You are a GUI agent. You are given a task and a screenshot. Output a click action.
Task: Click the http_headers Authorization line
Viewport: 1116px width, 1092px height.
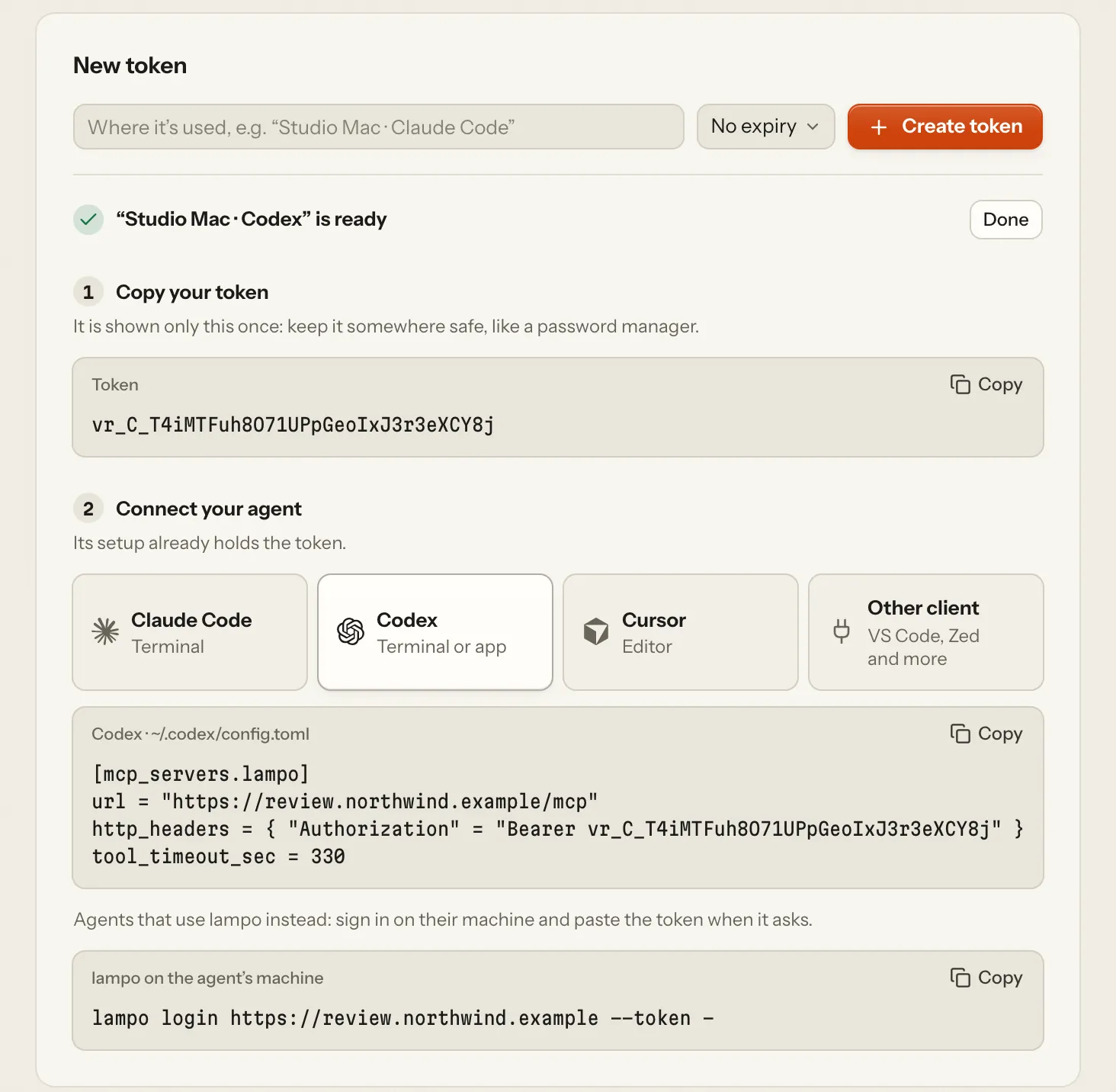tap(558, 829)
